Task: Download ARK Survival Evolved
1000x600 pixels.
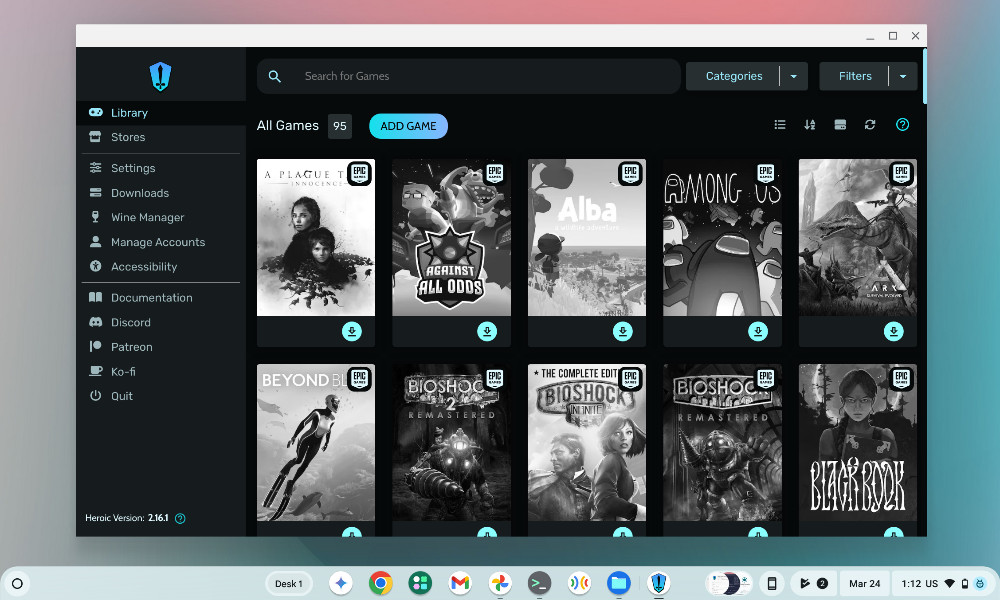Action: click(x=893, y=332)
